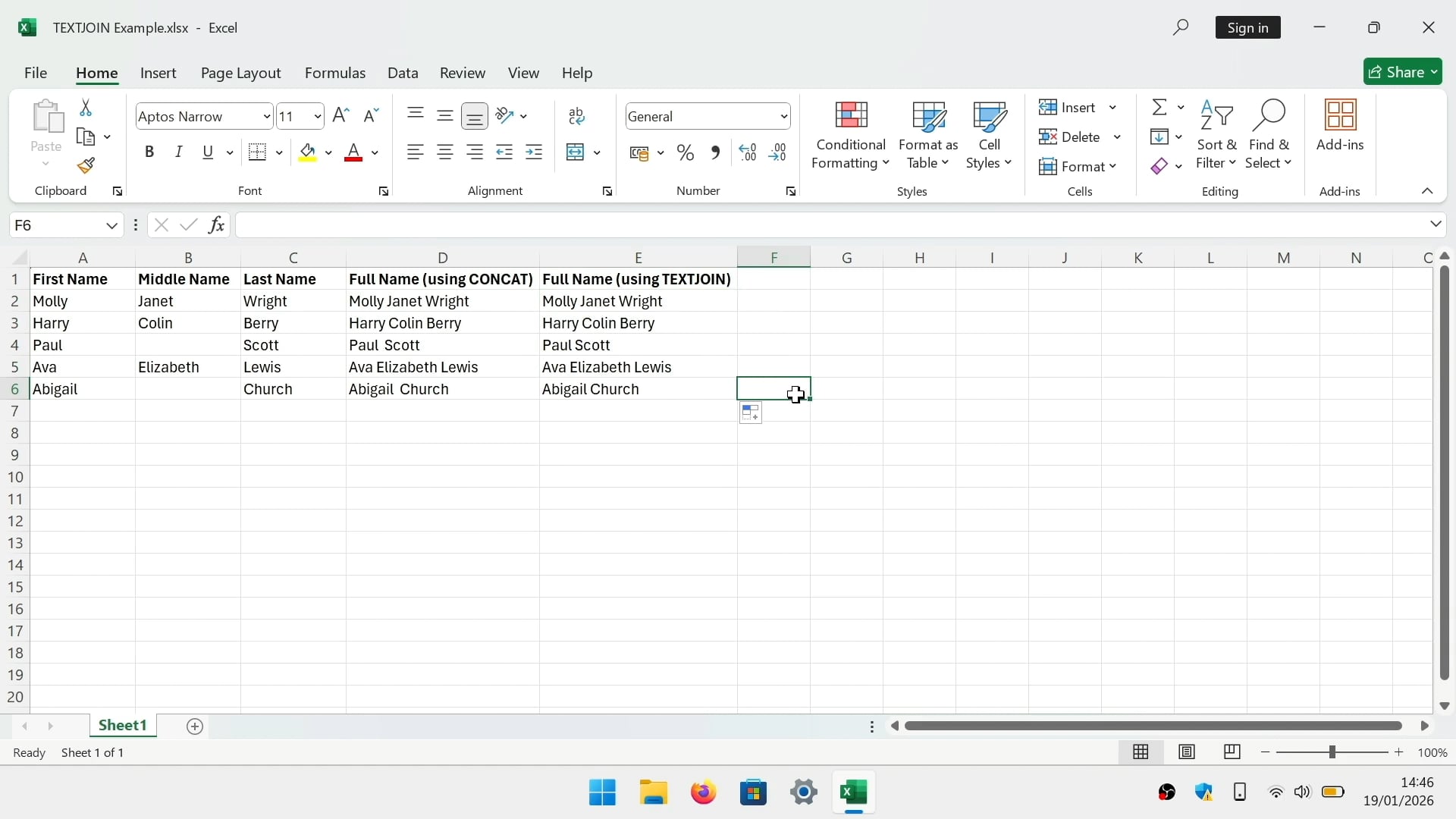Click the Format Painter brush icon
The height and width of the screenshot is (819, 1456).
(86, 166)
